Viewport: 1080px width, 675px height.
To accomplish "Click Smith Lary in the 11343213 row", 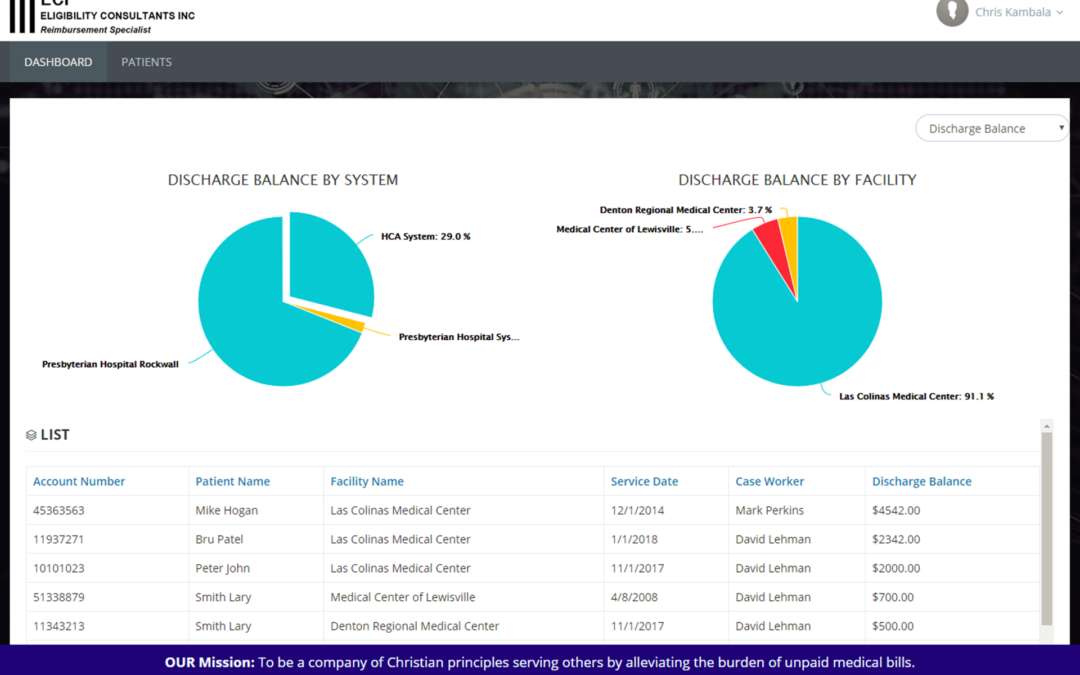I will click(x=223, y=626).
